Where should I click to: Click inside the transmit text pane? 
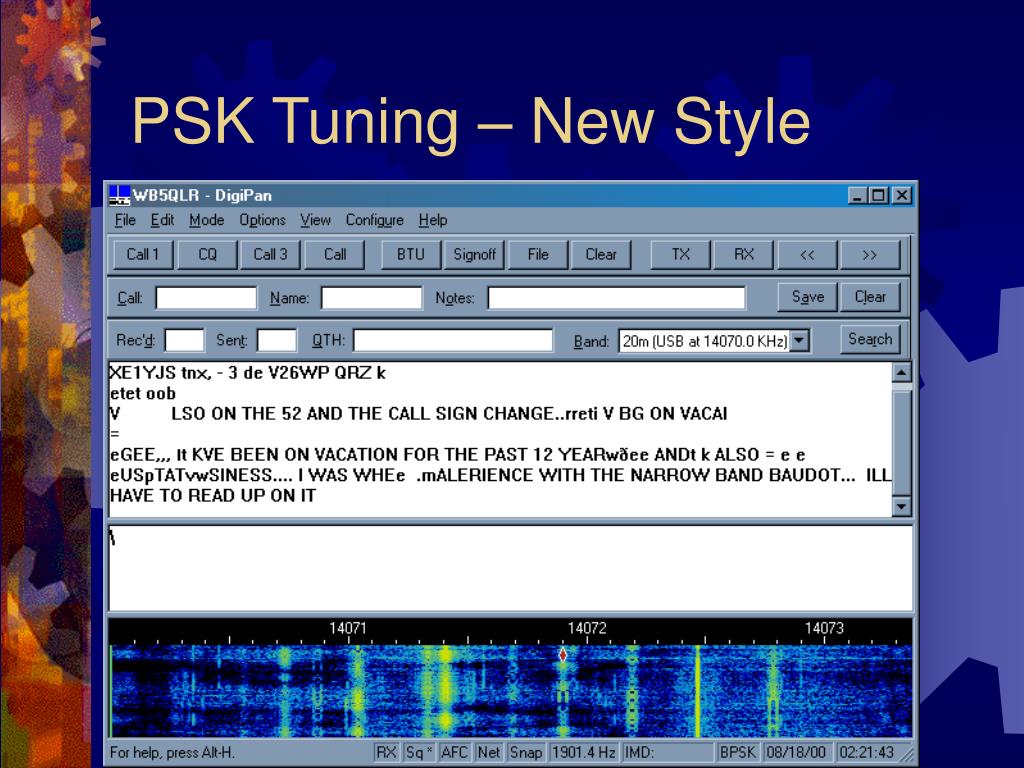[x=511, y=568]
